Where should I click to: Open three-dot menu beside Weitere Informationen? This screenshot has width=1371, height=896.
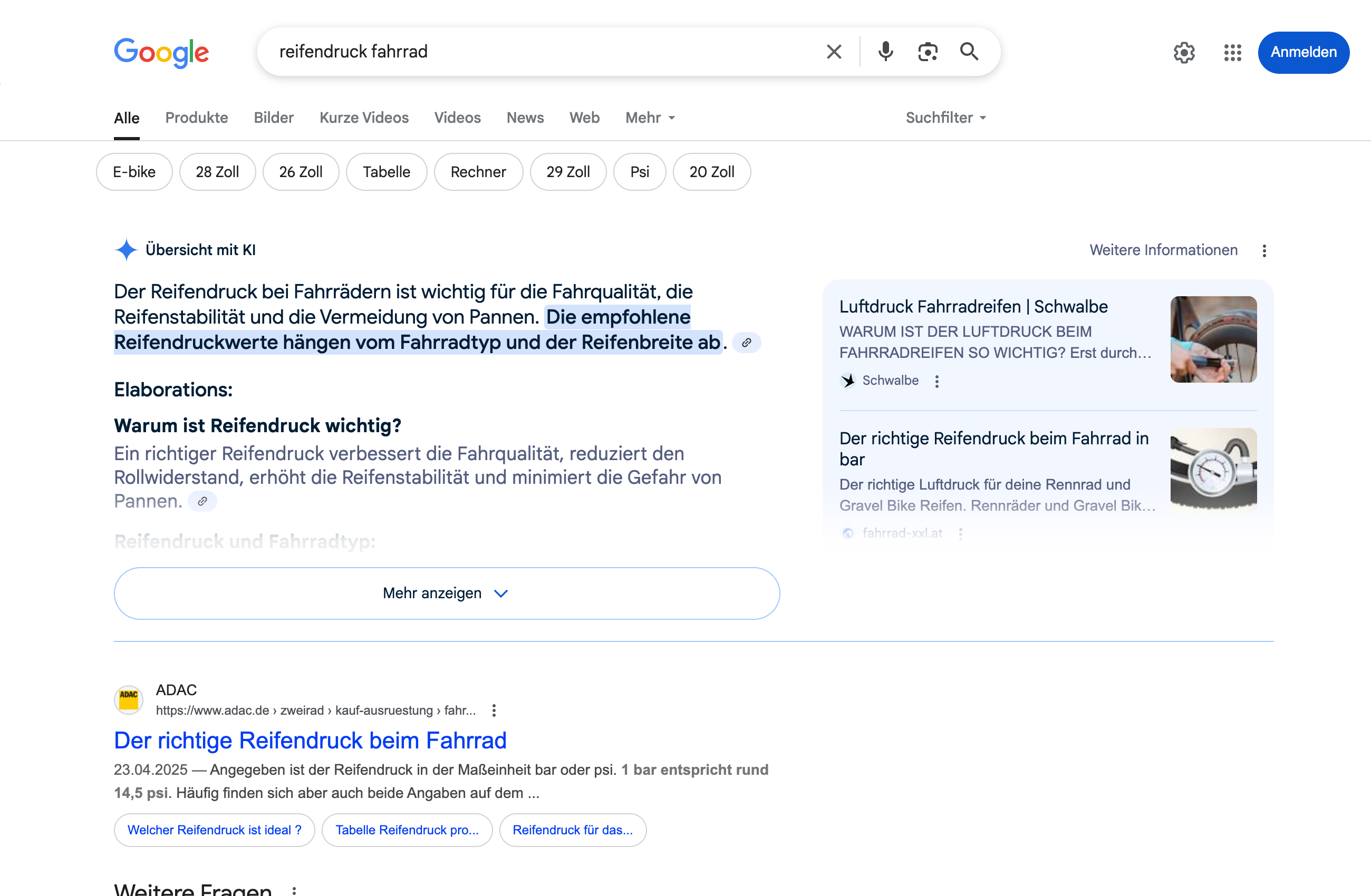coord(1264,250)
